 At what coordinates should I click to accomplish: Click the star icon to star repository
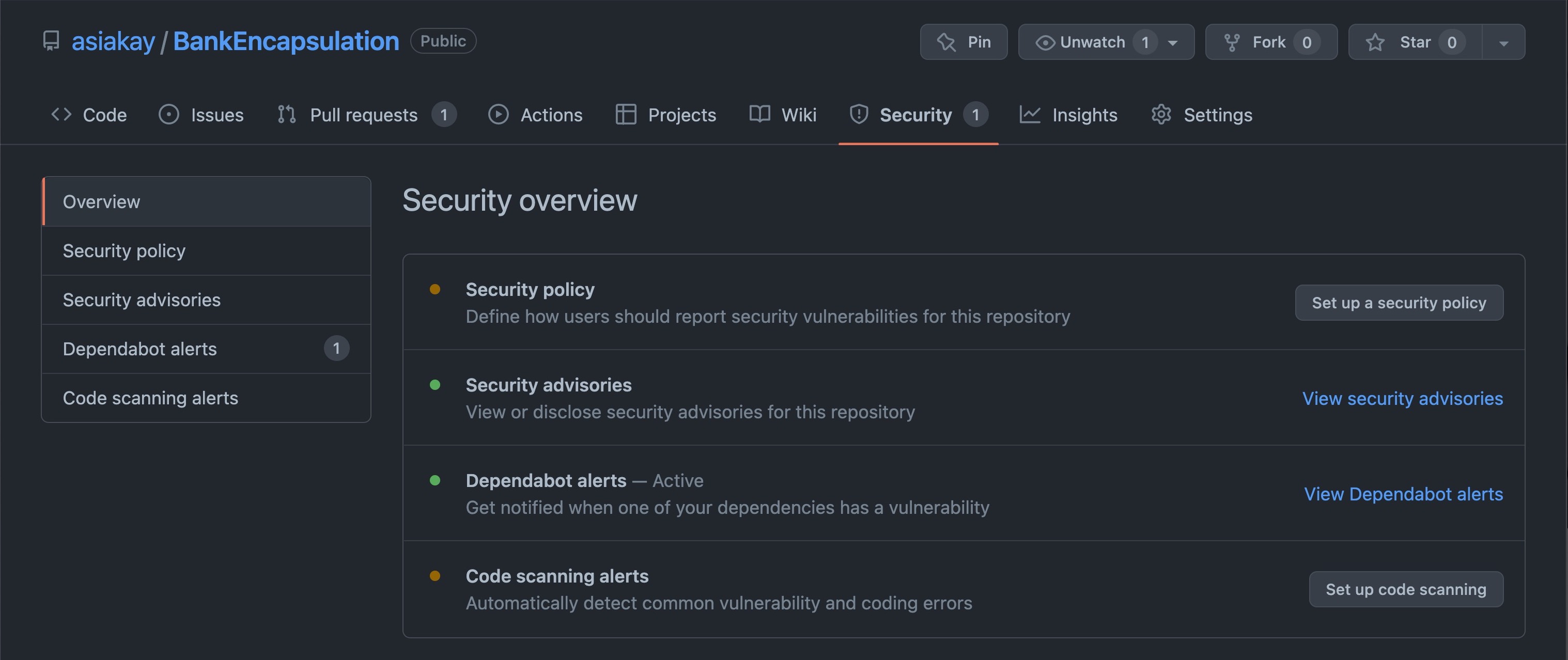[x=1375, y=42]
